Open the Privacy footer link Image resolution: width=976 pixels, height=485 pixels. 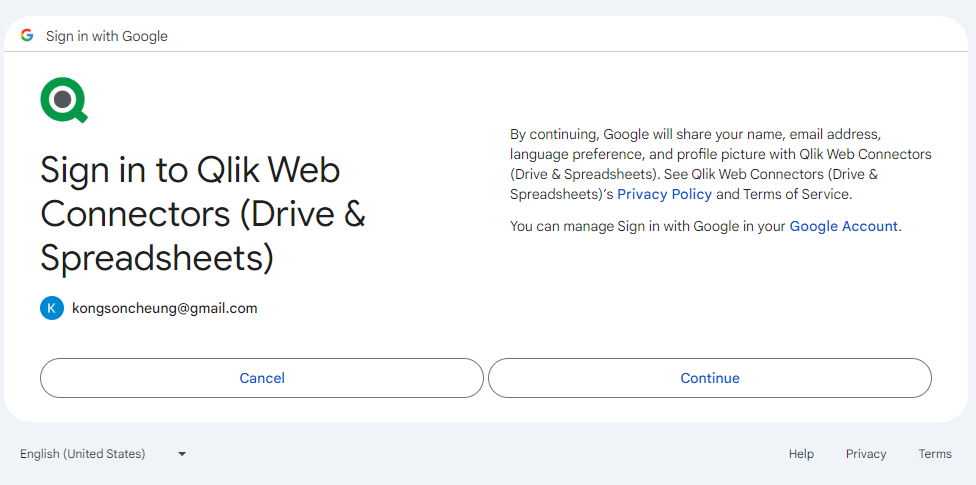[866, 454]
